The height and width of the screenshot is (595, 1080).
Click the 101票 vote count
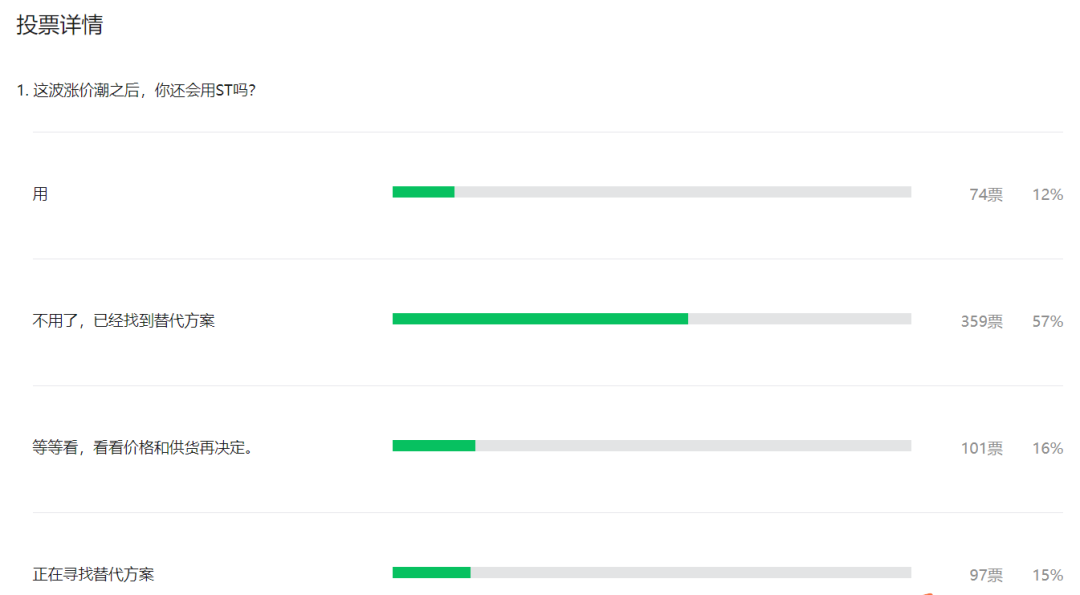point(982,448)
